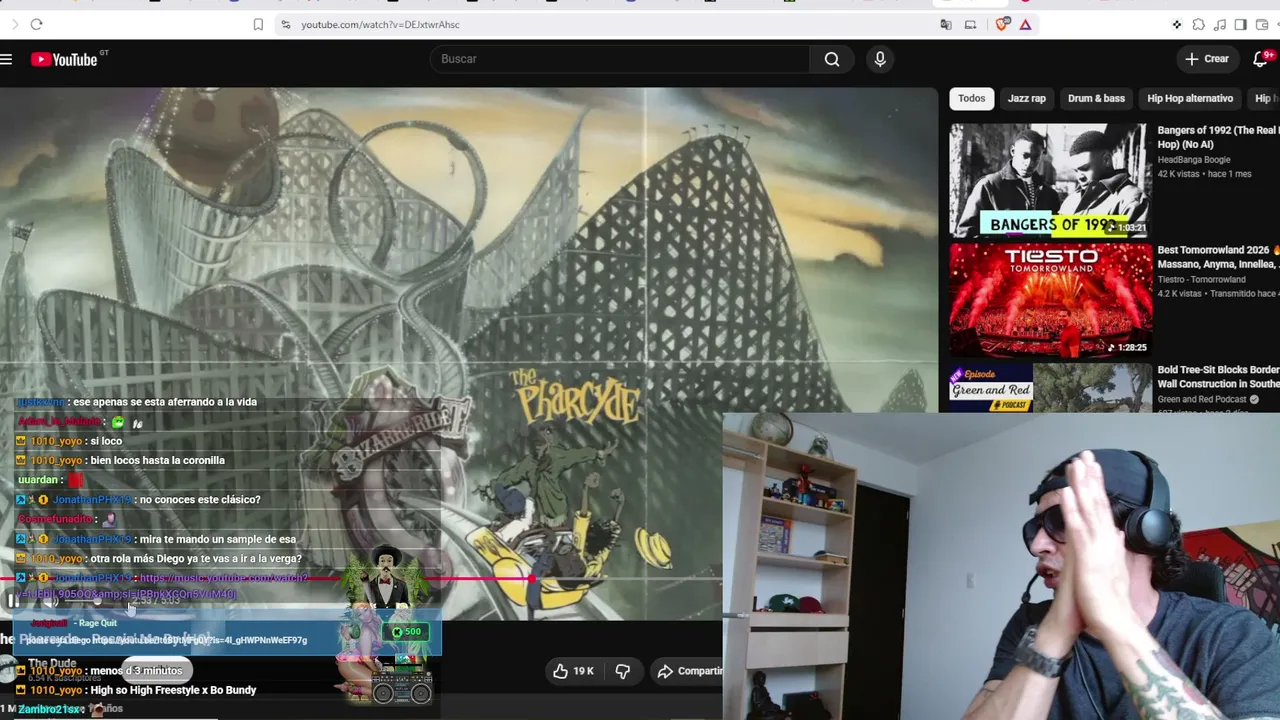This screenshot has height=720, width=1280.
Task: Focus the browser address bar URL
Action: pyautogui.click(x=380, y=24)
